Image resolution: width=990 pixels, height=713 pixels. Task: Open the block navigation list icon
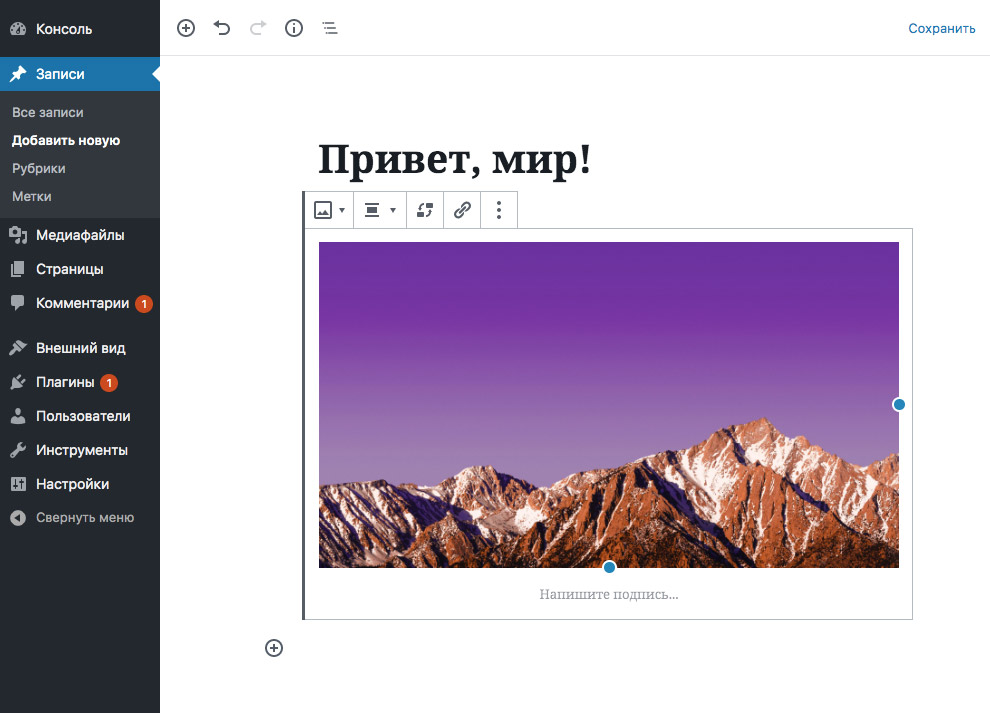tap(330, 28)
